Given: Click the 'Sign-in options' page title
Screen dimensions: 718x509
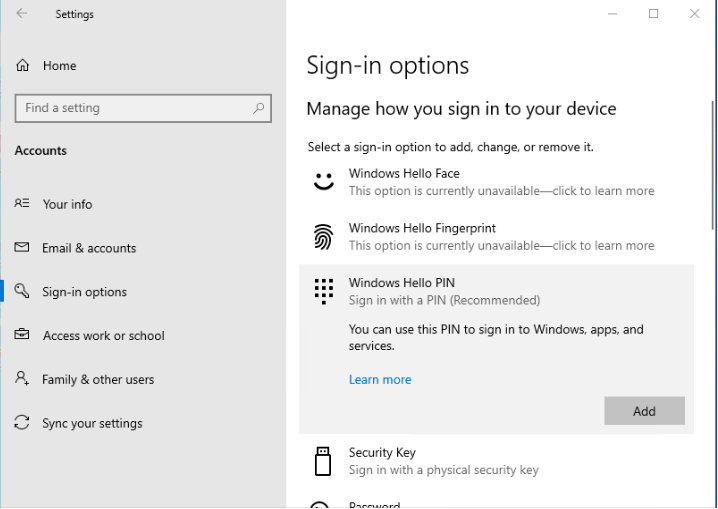Looking at the screenshot, I should pos(387,65).
